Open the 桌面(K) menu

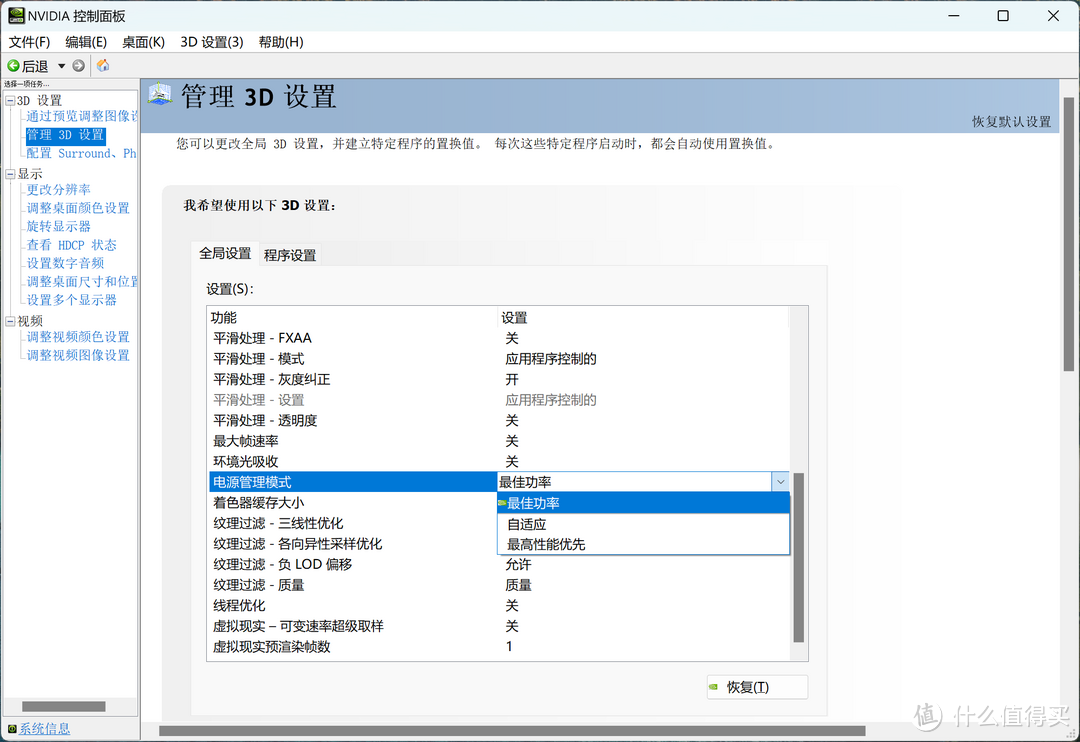click(143, 42)
